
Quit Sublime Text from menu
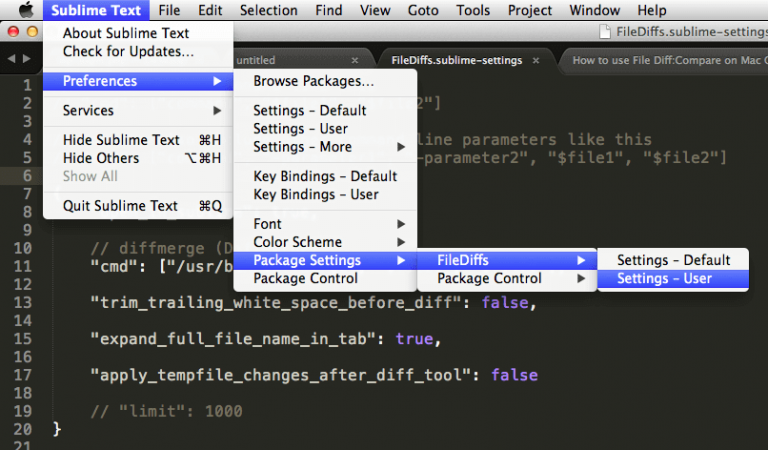click(120, 206)
